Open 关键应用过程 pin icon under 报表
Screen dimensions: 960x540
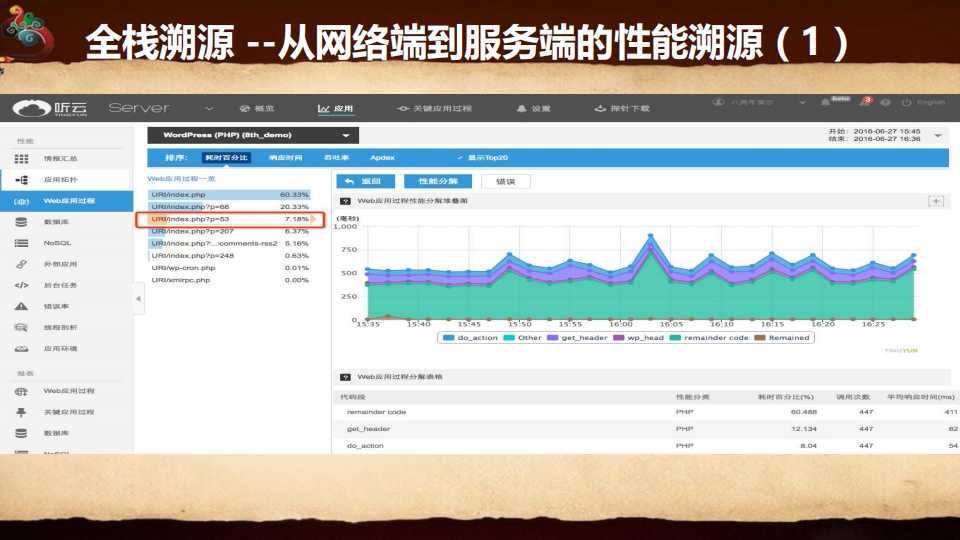click(21, 412)
